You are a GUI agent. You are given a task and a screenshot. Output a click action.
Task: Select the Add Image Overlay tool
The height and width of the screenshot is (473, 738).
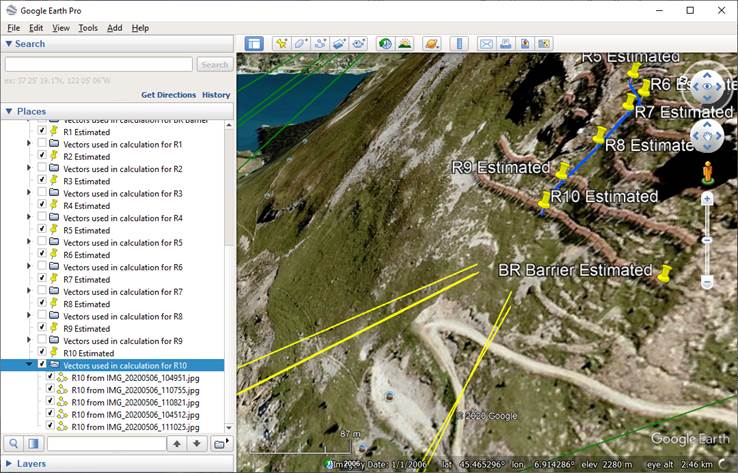click(x=339, y=44)
